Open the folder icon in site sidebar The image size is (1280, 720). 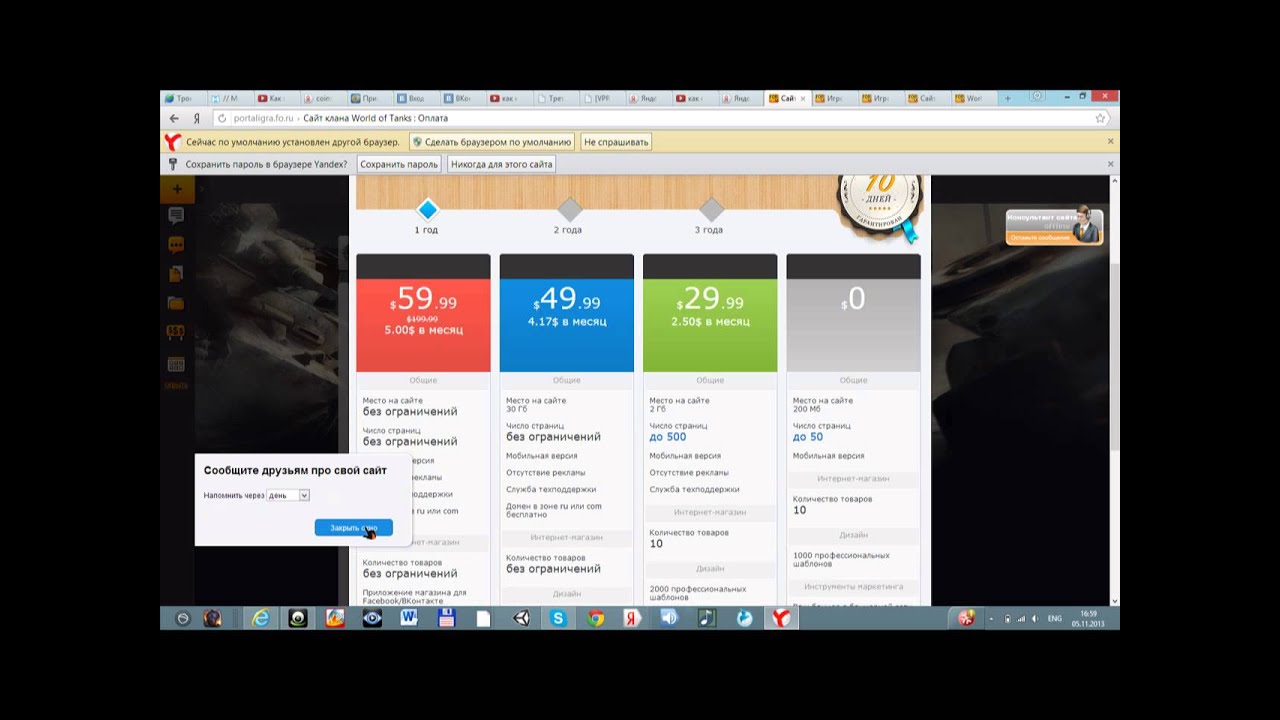176,303
